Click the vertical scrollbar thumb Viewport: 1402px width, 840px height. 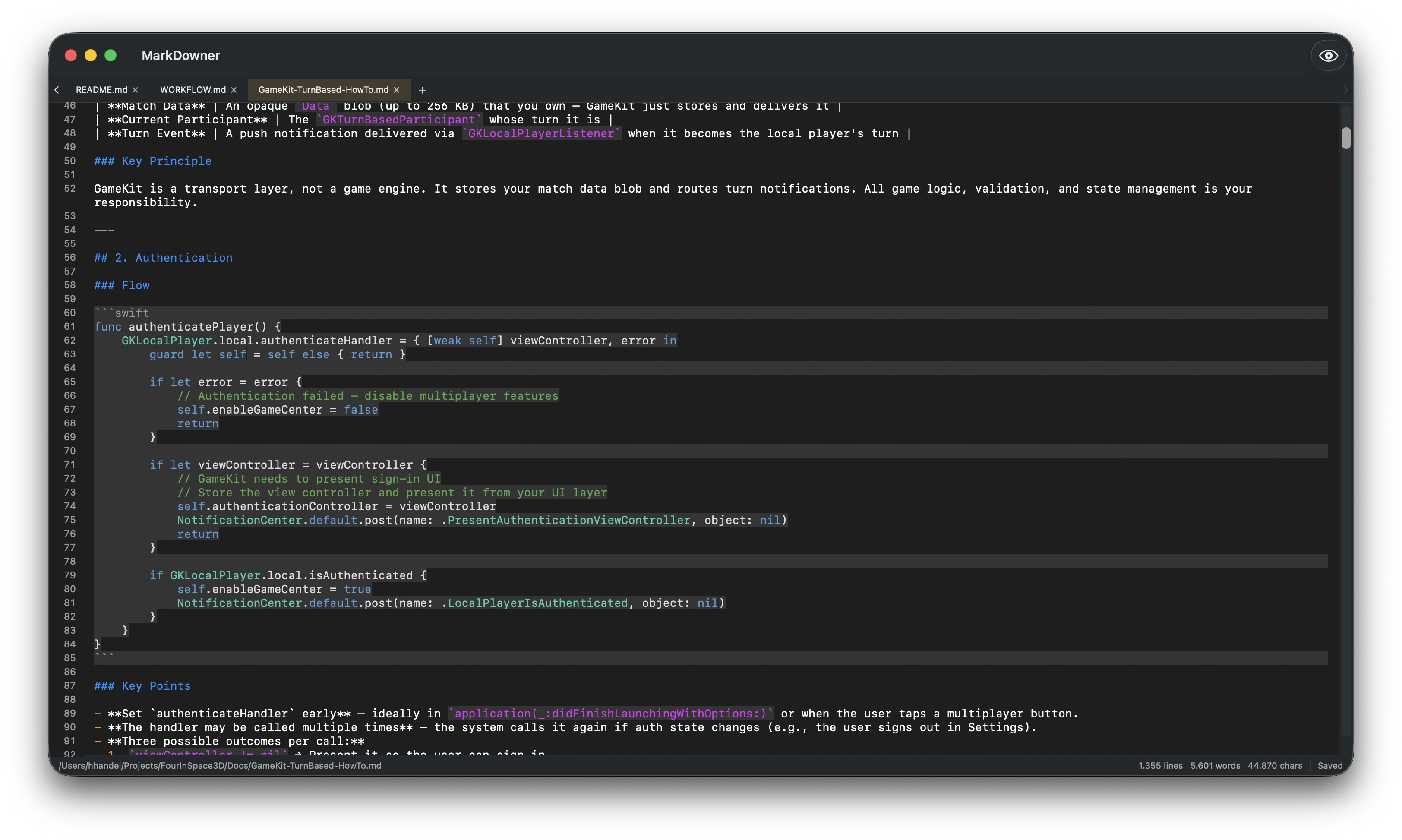(x=1346, y=138)
